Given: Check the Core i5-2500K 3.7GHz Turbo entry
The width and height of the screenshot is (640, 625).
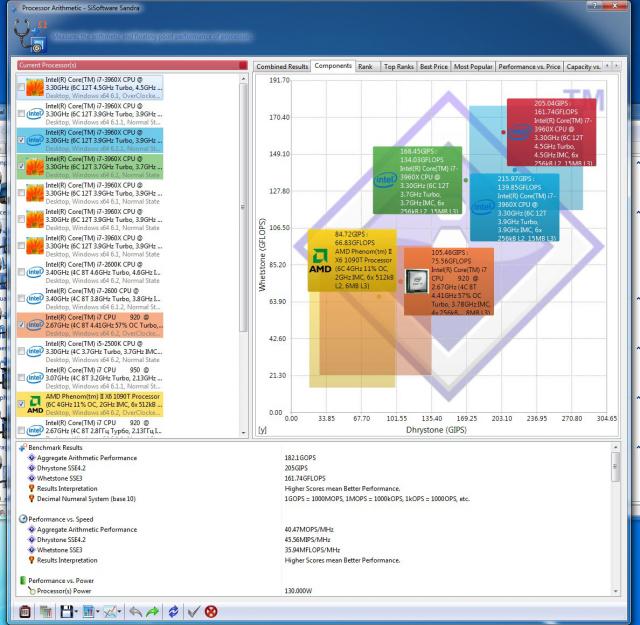Looking at the screenshot, I should coord(21,351).
